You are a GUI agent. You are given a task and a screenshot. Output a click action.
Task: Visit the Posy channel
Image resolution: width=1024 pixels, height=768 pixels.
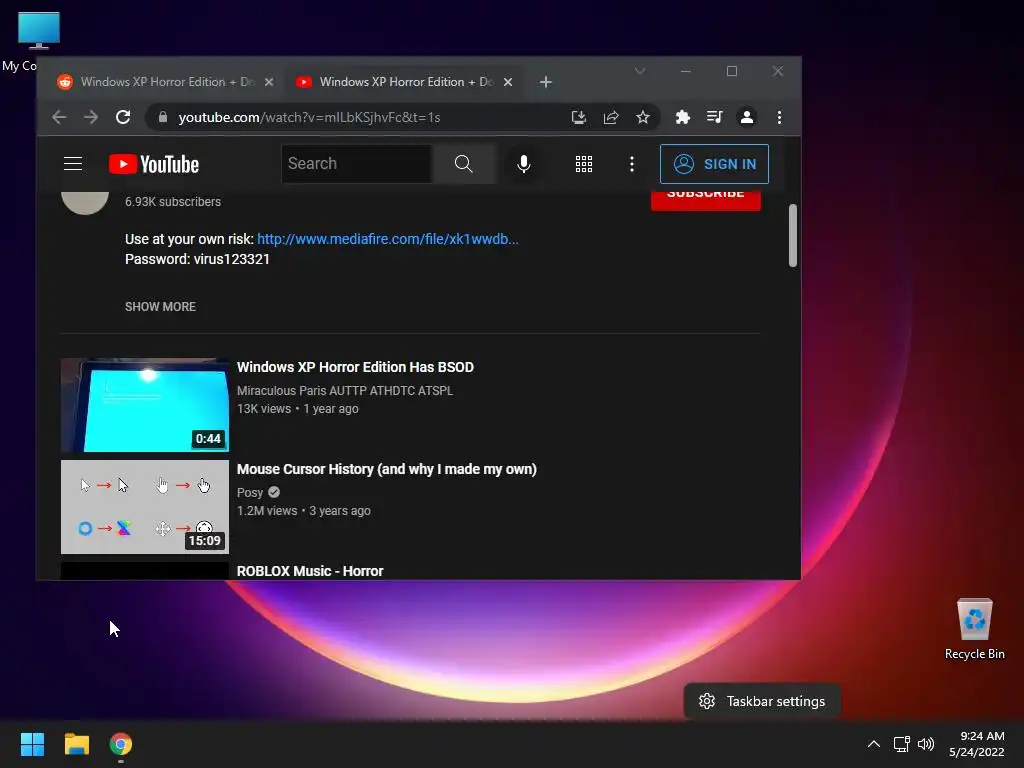tap(249, 492)
